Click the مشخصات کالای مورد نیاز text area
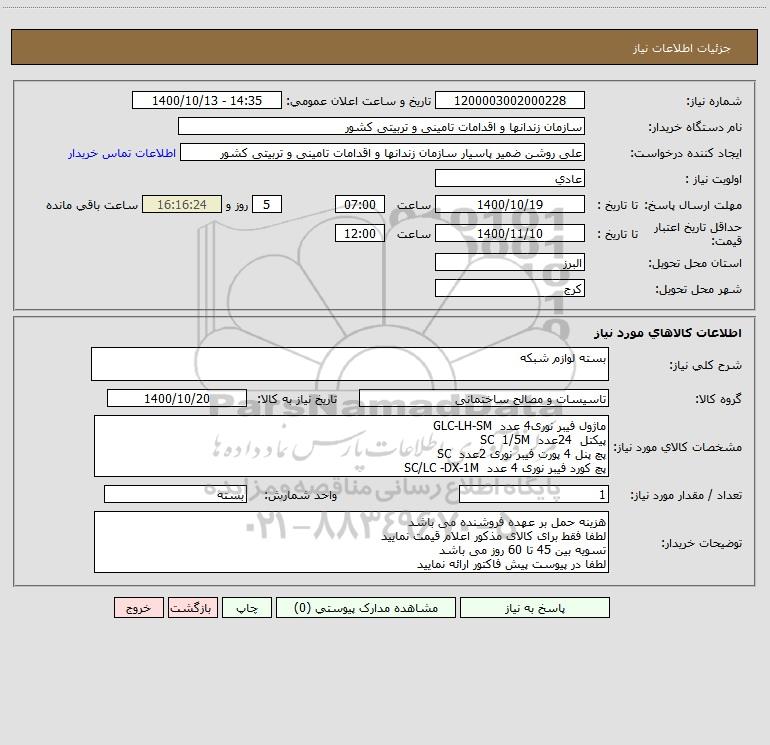This screenshot has width=770, height=745. (x=351, y=446)
